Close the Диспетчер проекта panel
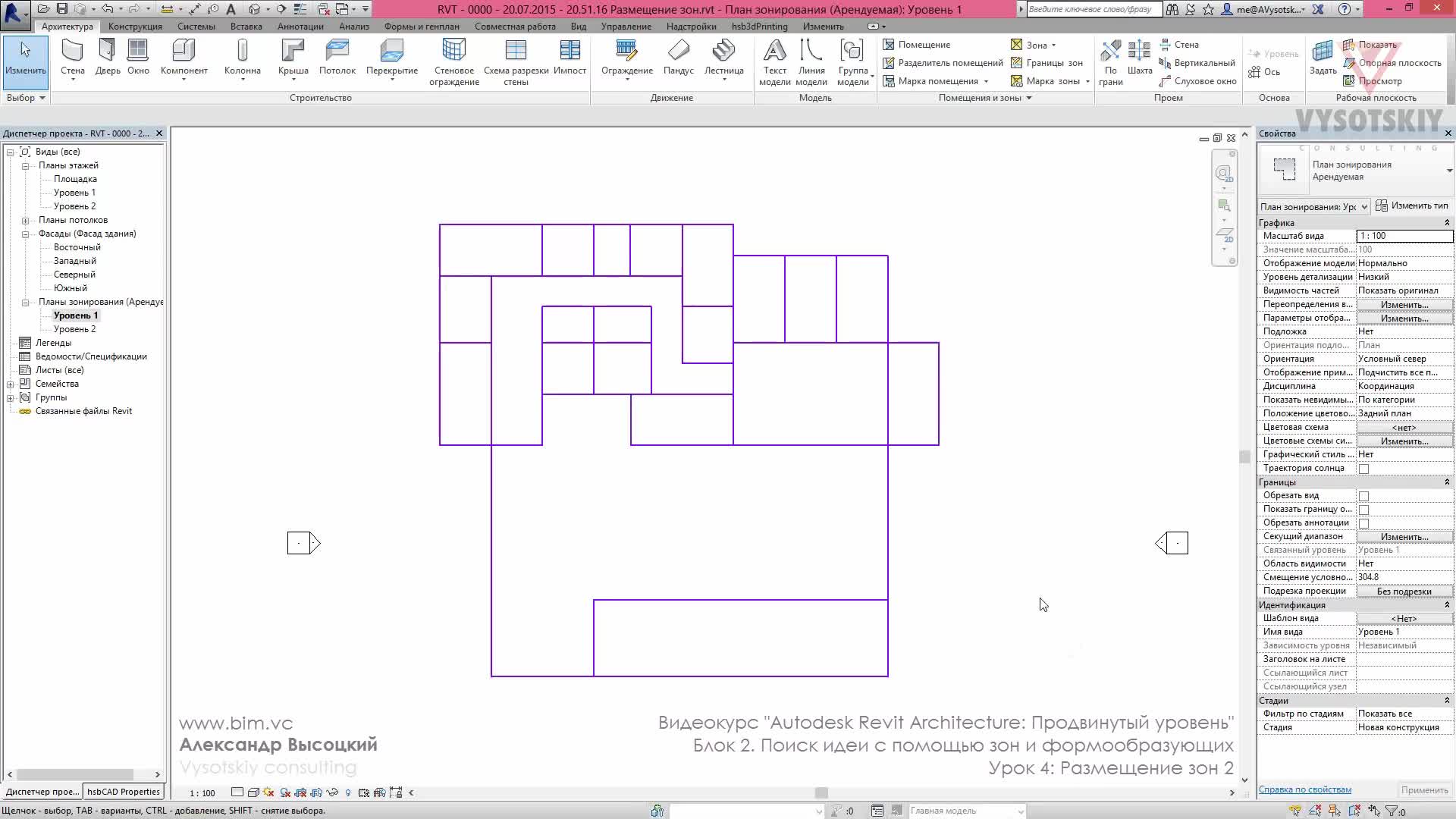 (159, 133)
